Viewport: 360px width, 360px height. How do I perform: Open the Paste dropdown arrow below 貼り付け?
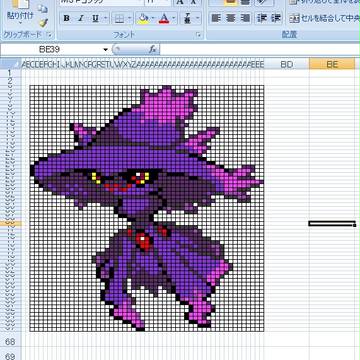pyautogui.click(x=20, y=23)
